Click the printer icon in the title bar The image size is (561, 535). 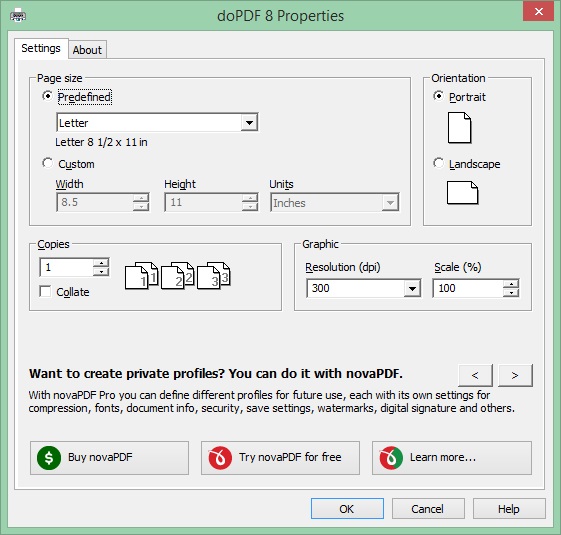18,16
